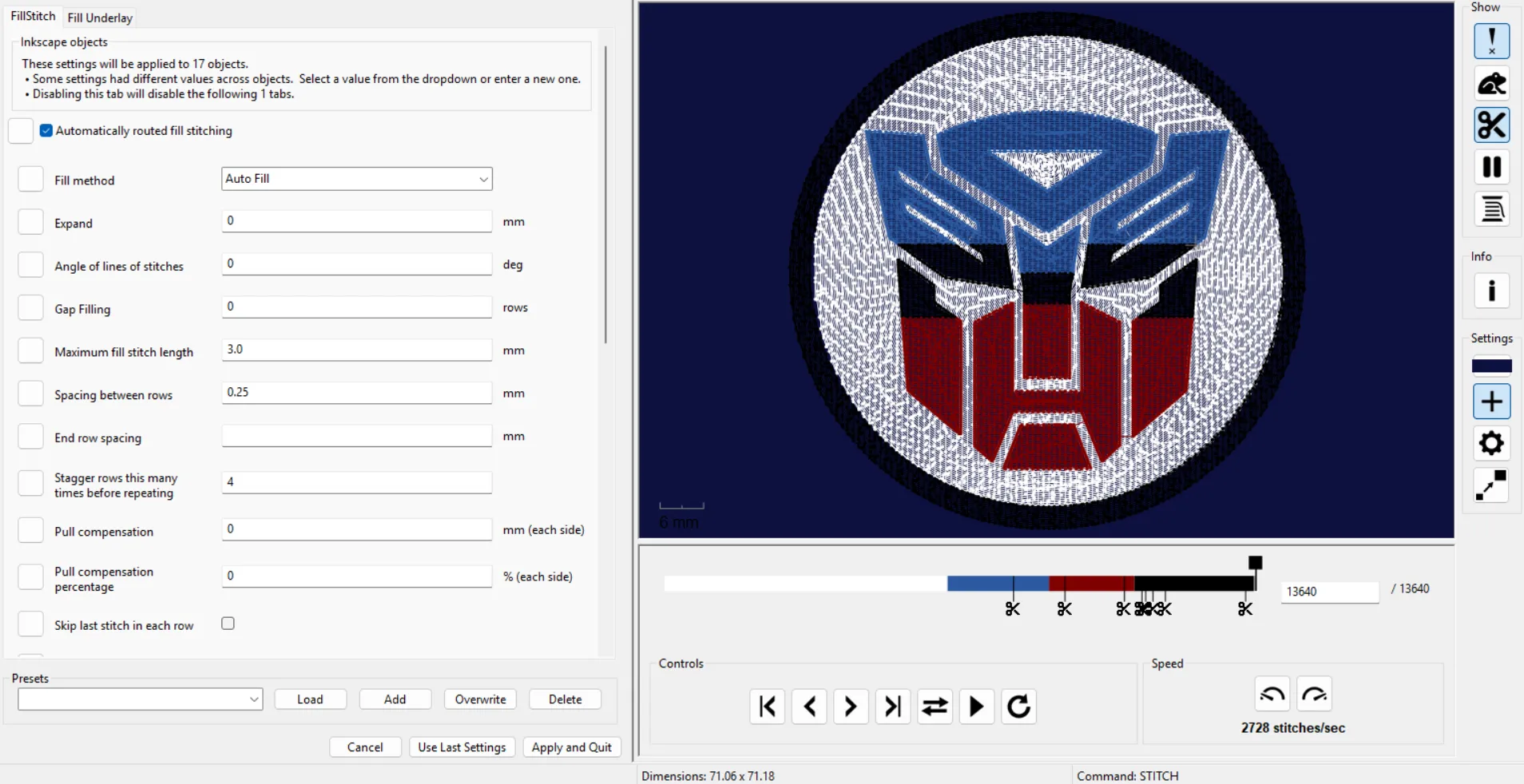Step back one stitch
The width and height of the screenshot is (1524, 784).
[809, 707]
